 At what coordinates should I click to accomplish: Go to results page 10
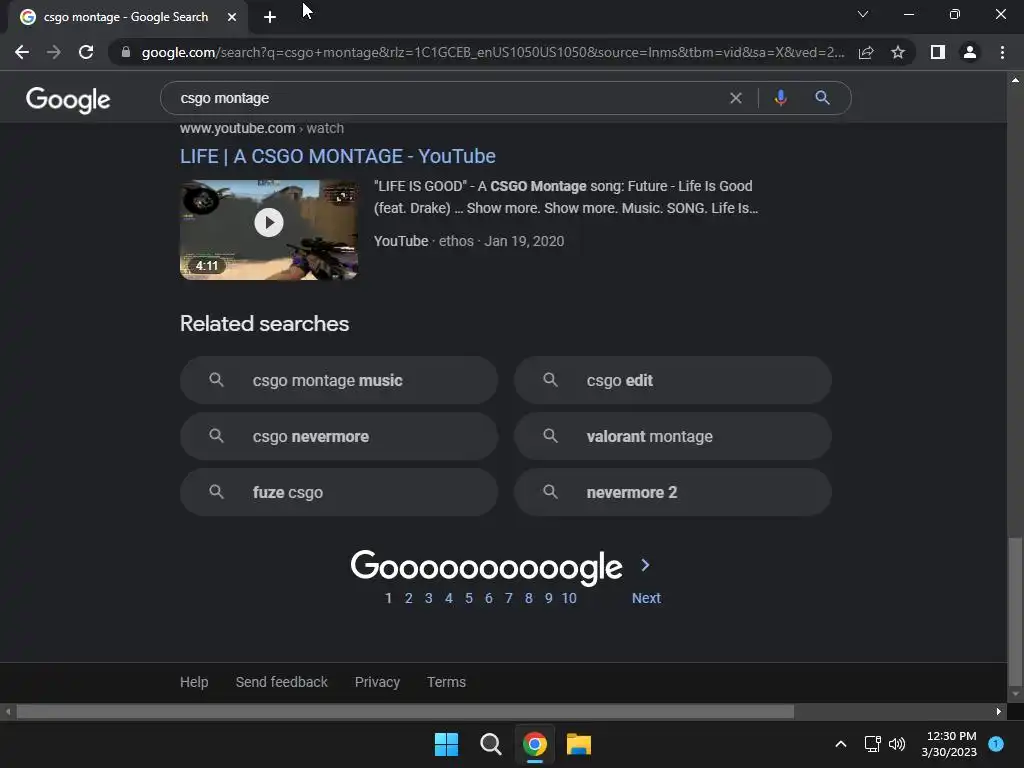pyautogui.click(x=569, y=598)
